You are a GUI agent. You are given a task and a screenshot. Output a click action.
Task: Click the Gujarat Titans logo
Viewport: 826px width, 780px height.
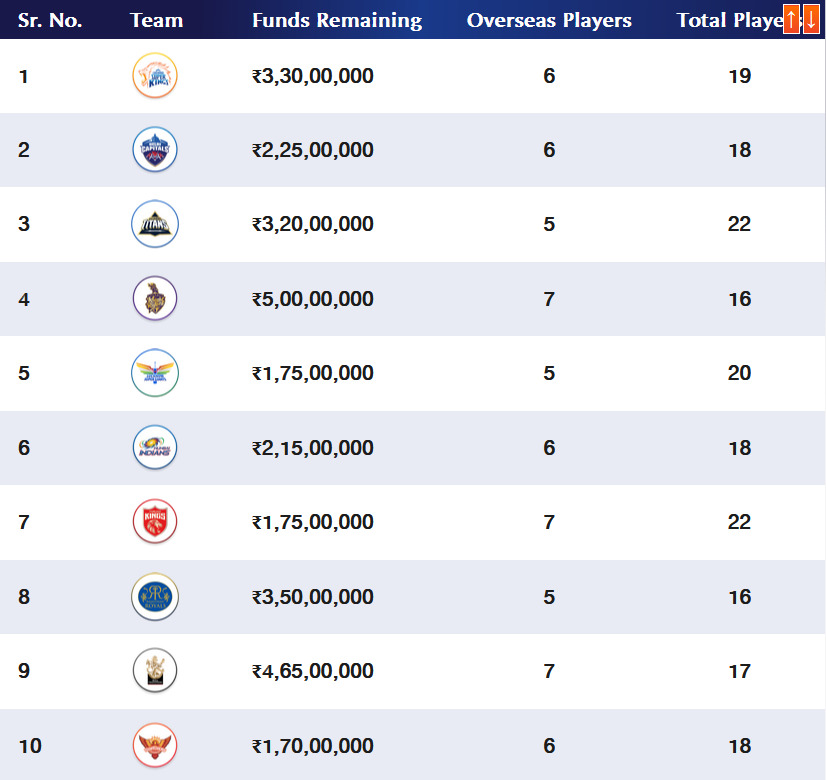click(155, 224)
